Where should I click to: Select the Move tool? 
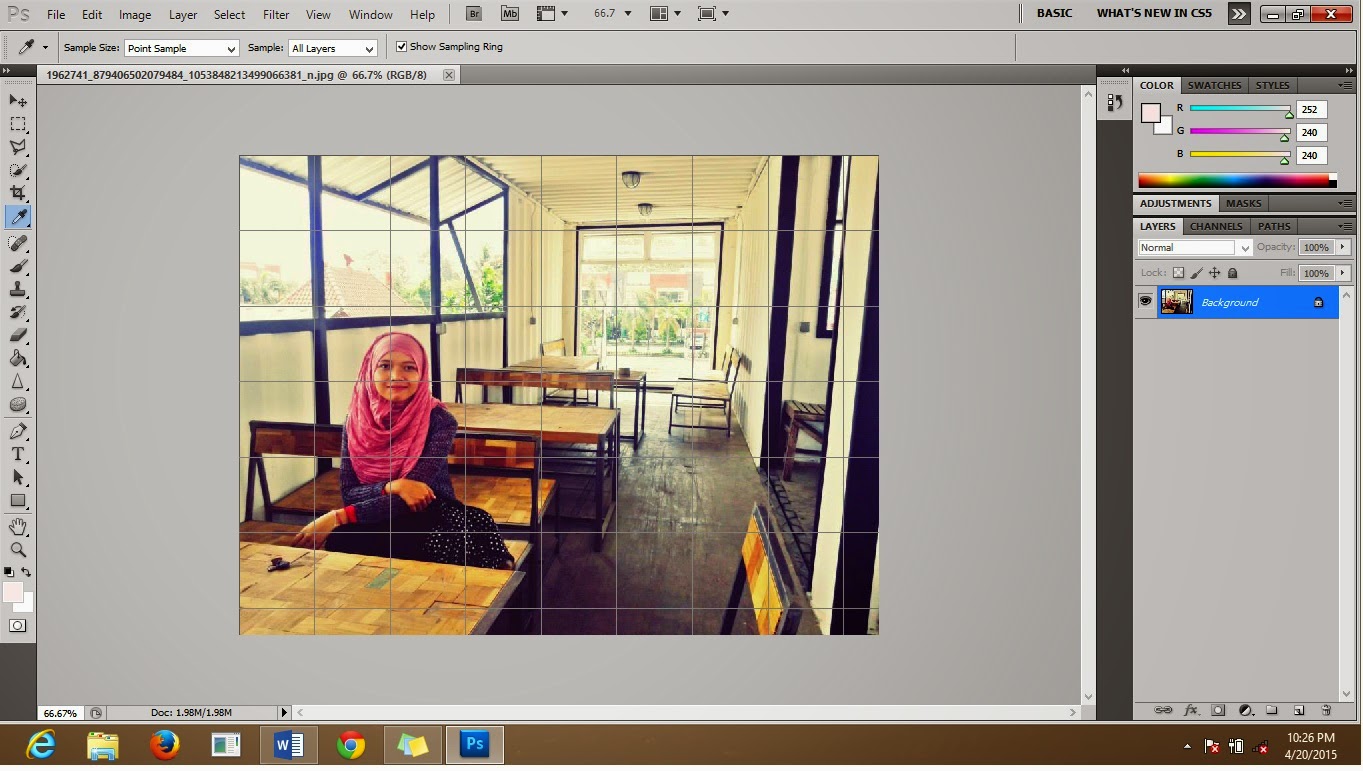pos(18,100)
